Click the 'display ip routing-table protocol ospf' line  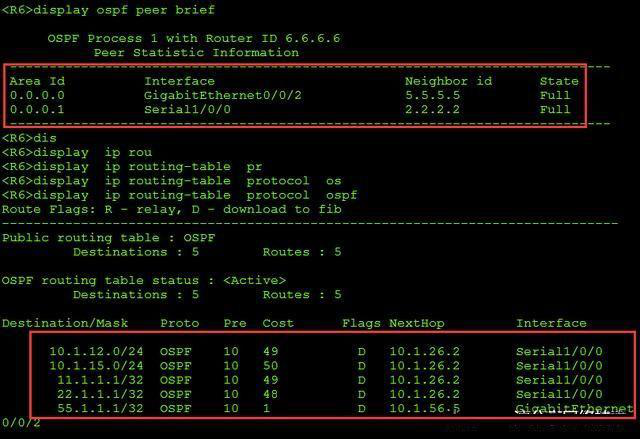pos(180,195)
